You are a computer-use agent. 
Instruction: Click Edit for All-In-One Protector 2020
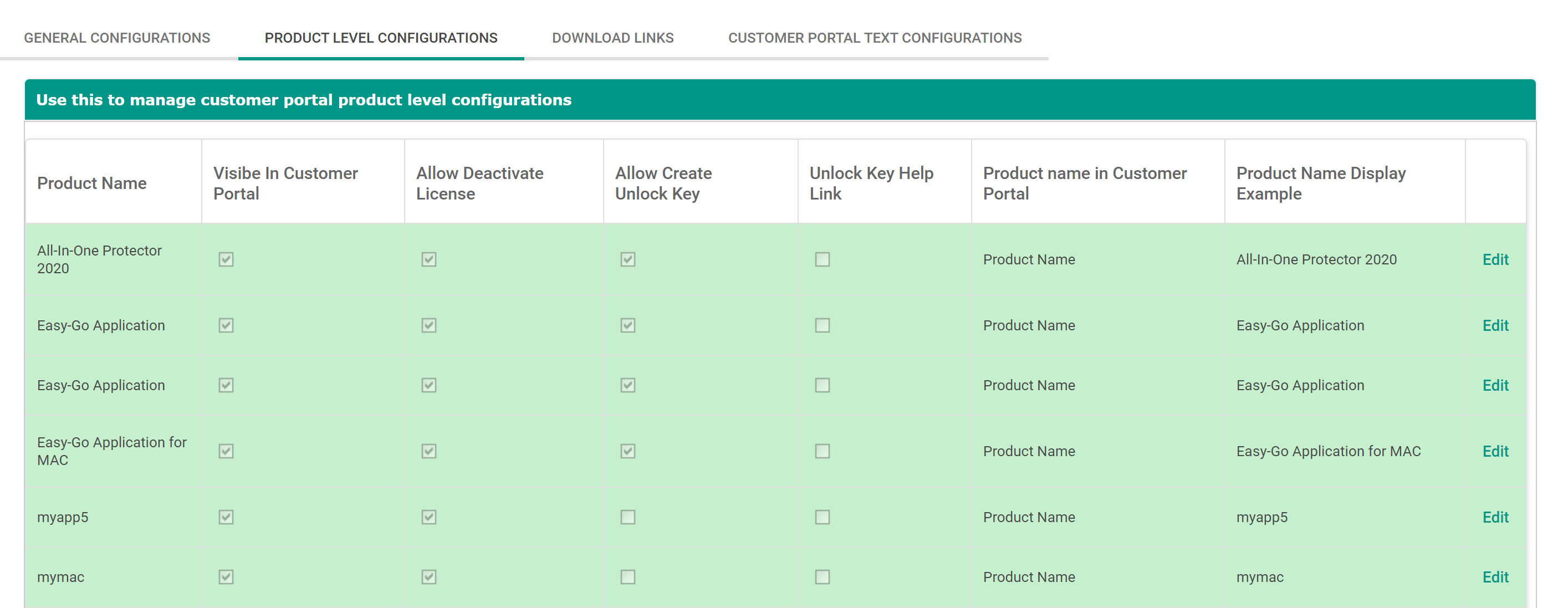[x=1495, y=260]
